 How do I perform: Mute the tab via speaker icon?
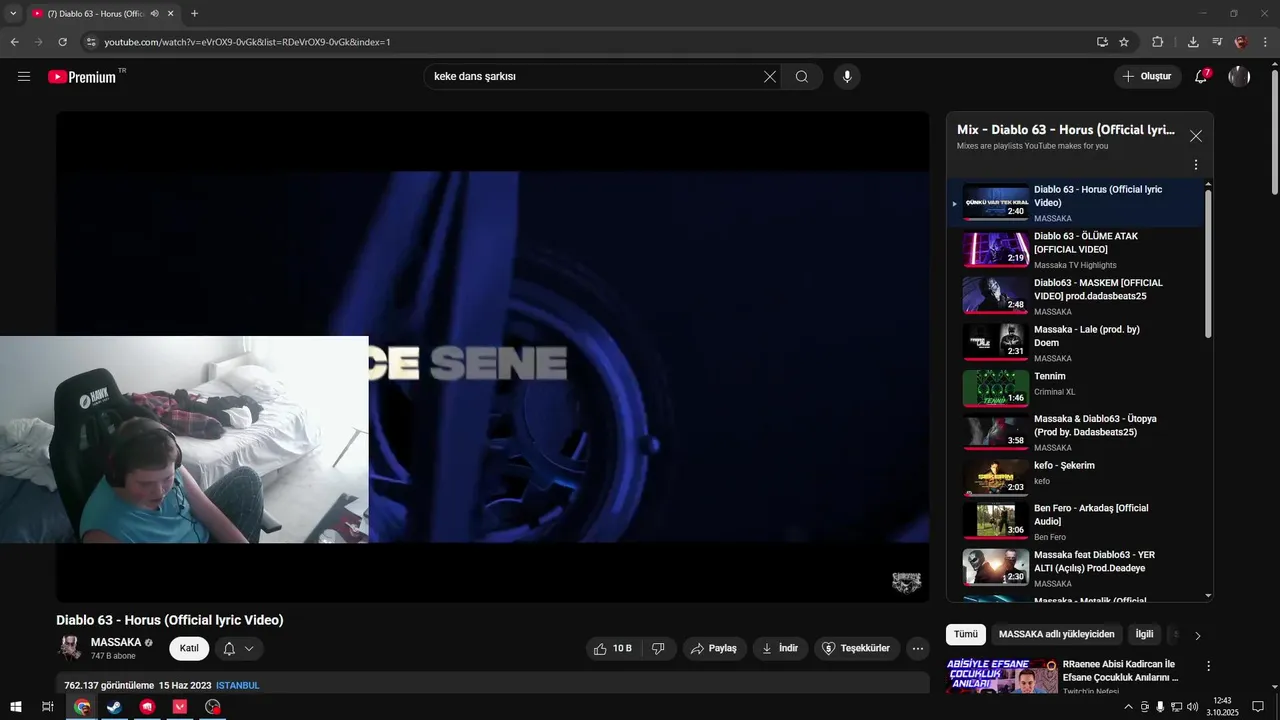[x=154, y=14]
